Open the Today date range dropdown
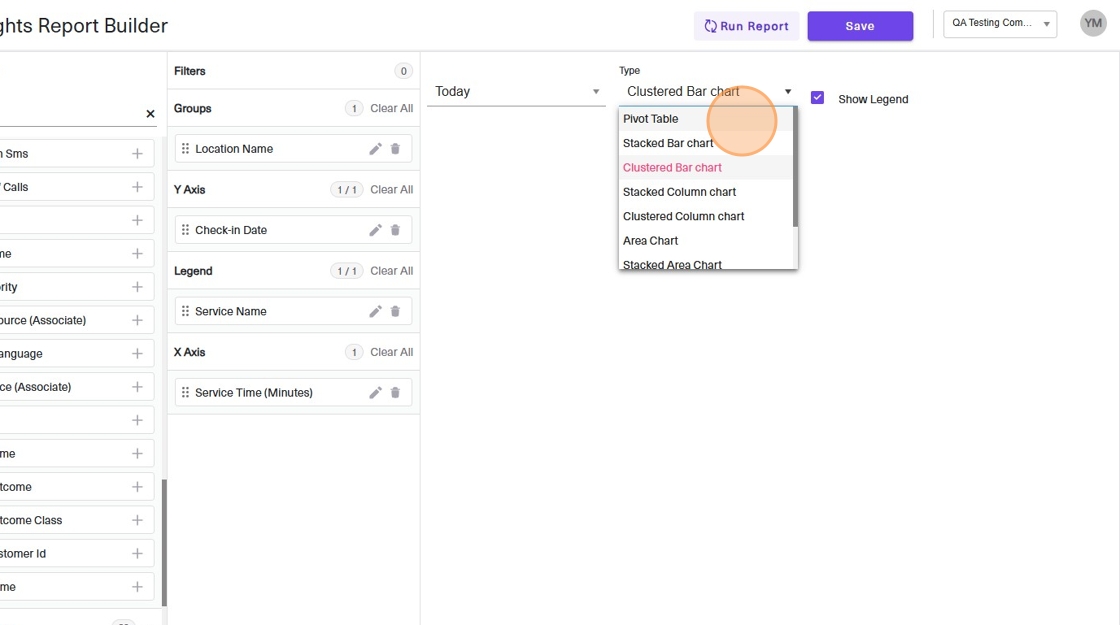Image resolution: width=1120 pixels, height=625 pixels. pos(516,91)
